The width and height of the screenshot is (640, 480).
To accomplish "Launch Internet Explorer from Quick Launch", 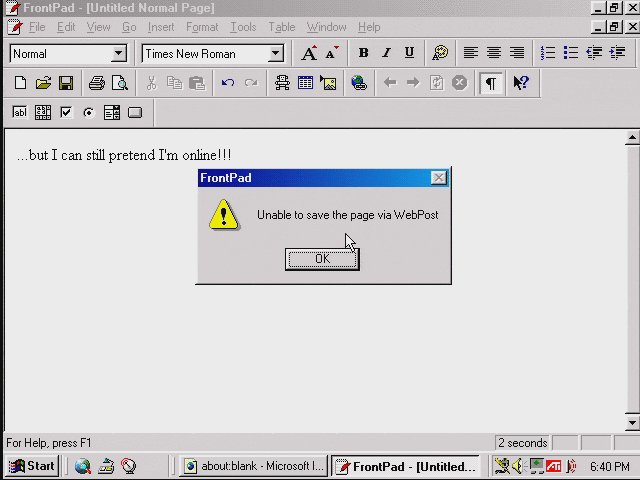I will pos(82,466).
